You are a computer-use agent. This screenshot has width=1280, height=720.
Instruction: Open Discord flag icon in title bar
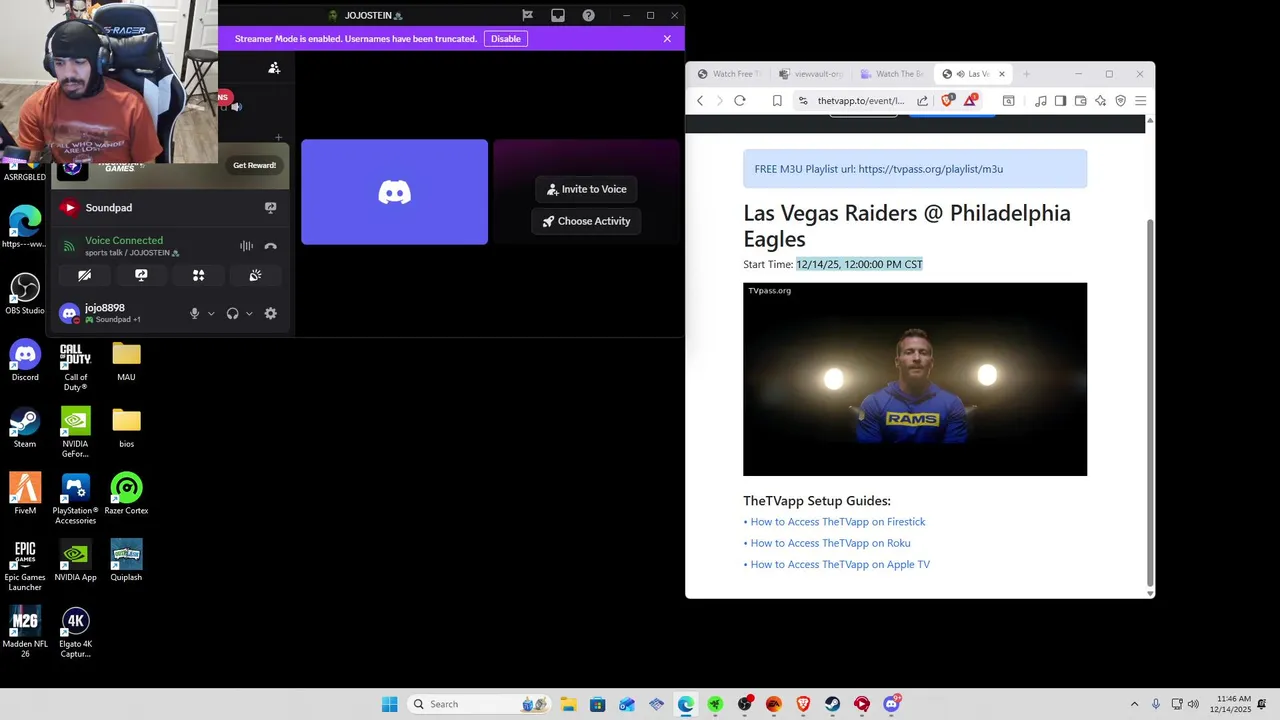tap(527, 15)
